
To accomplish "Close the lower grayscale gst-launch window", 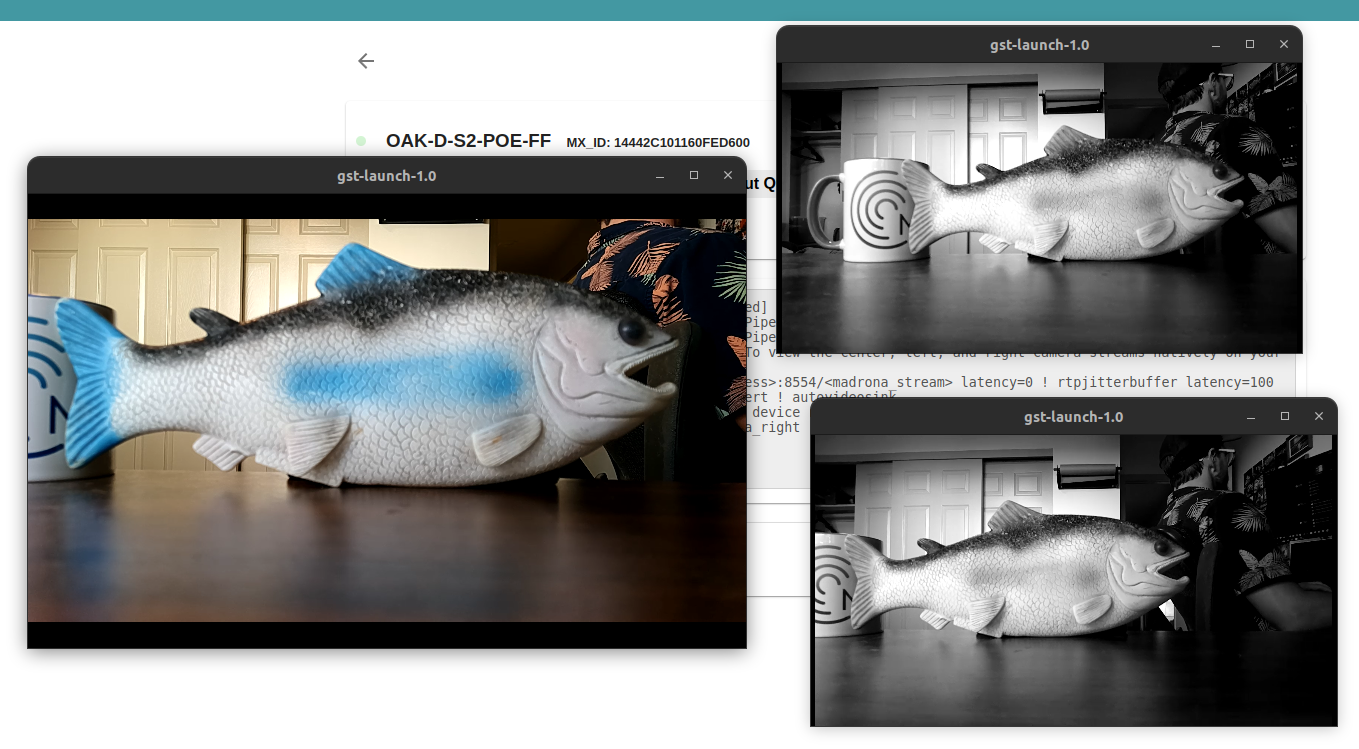I will (1319, 417).
